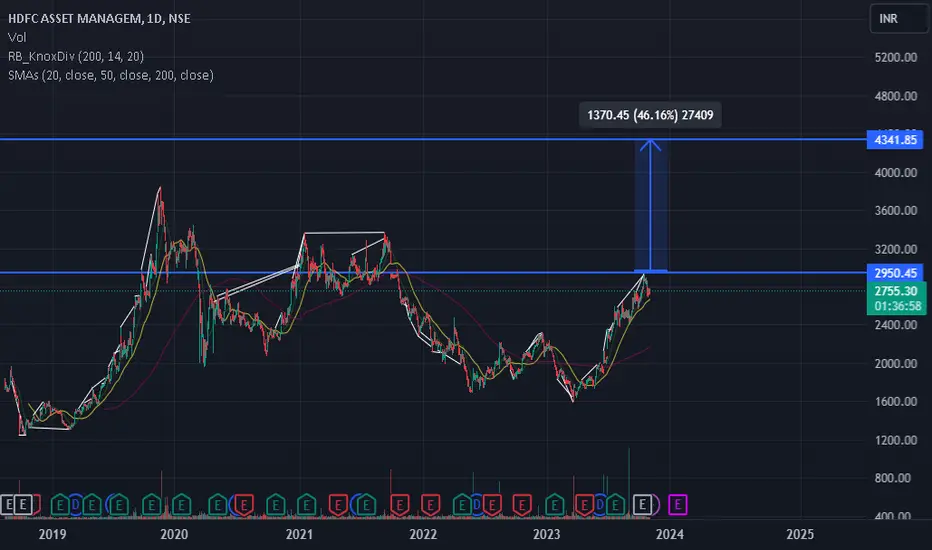The height and width of the screenshot is (550, 932).
Task: Click the green 2755.30 current price label
Action: click(x=896, y=291)
